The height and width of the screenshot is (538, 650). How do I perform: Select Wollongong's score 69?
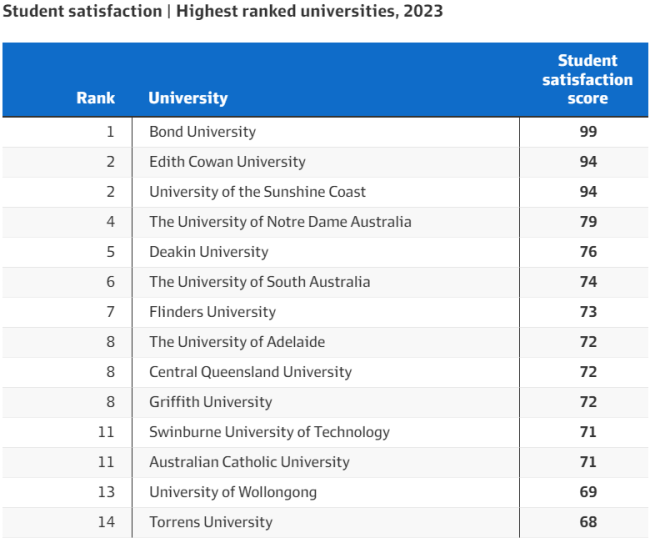pos(588,492)
